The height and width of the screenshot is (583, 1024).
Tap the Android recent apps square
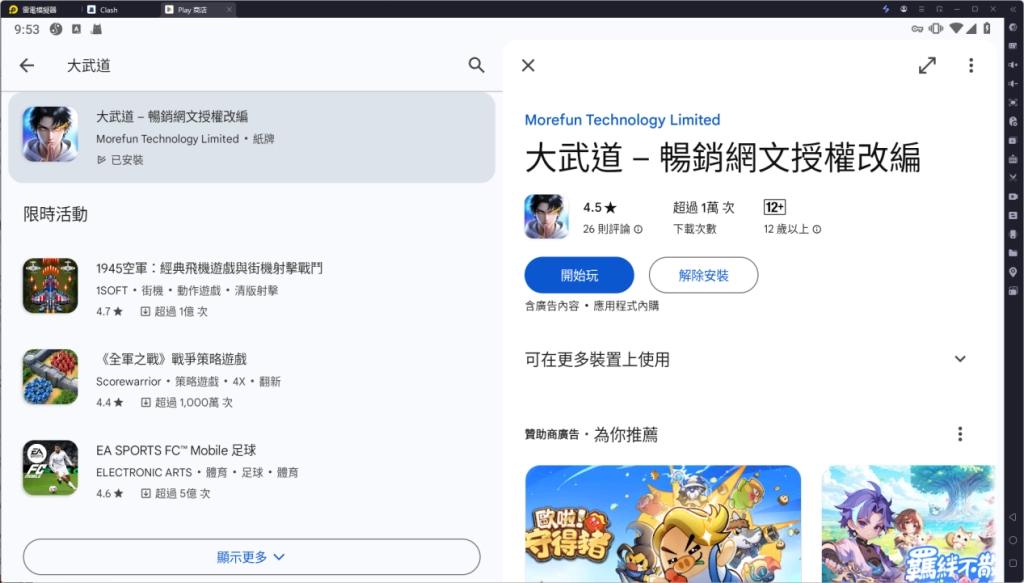click(x=1013, y=563)
